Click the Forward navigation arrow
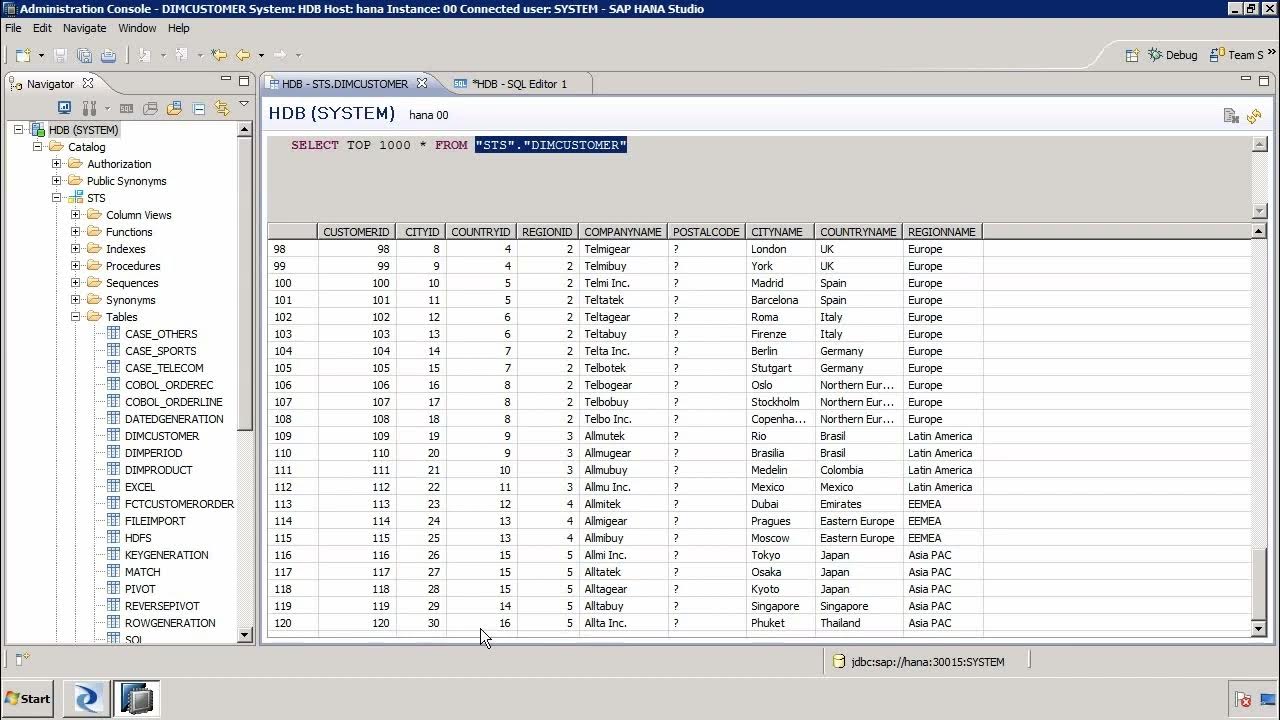Viewport: 1280px width, 720px height. 280,55
